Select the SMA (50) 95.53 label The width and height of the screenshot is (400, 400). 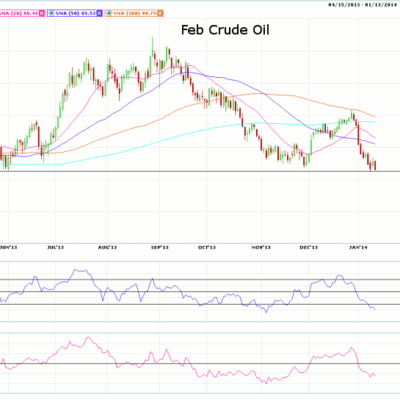click(x=76, y=13)
